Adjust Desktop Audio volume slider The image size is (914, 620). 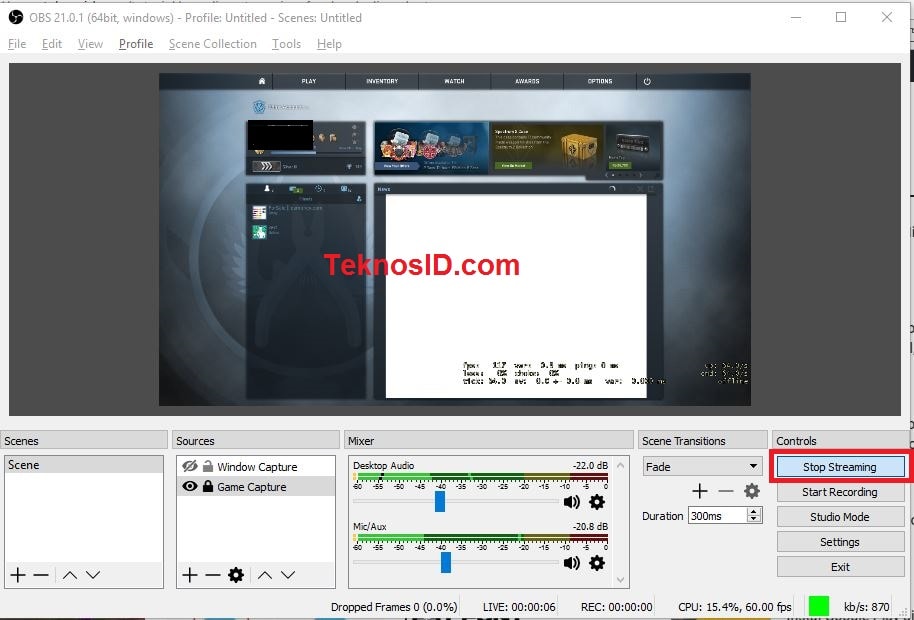click(440, 502)
